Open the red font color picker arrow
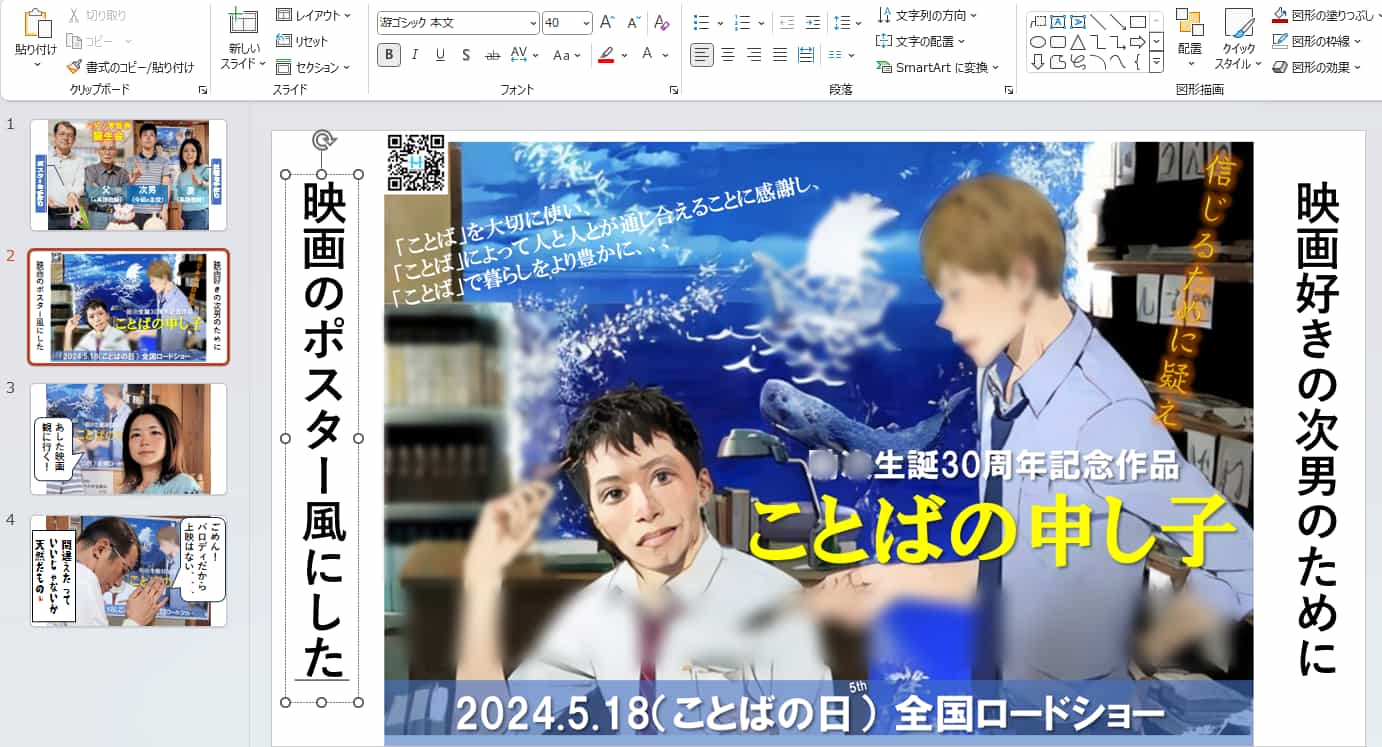 (624, 55)
